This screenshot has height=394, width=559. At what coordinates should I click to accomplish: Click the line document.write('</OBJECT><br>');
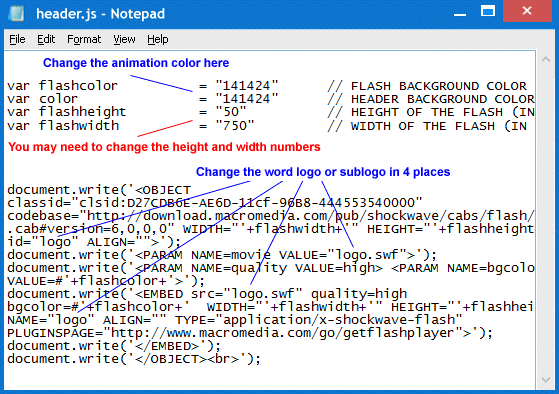[x=134, y=359]
